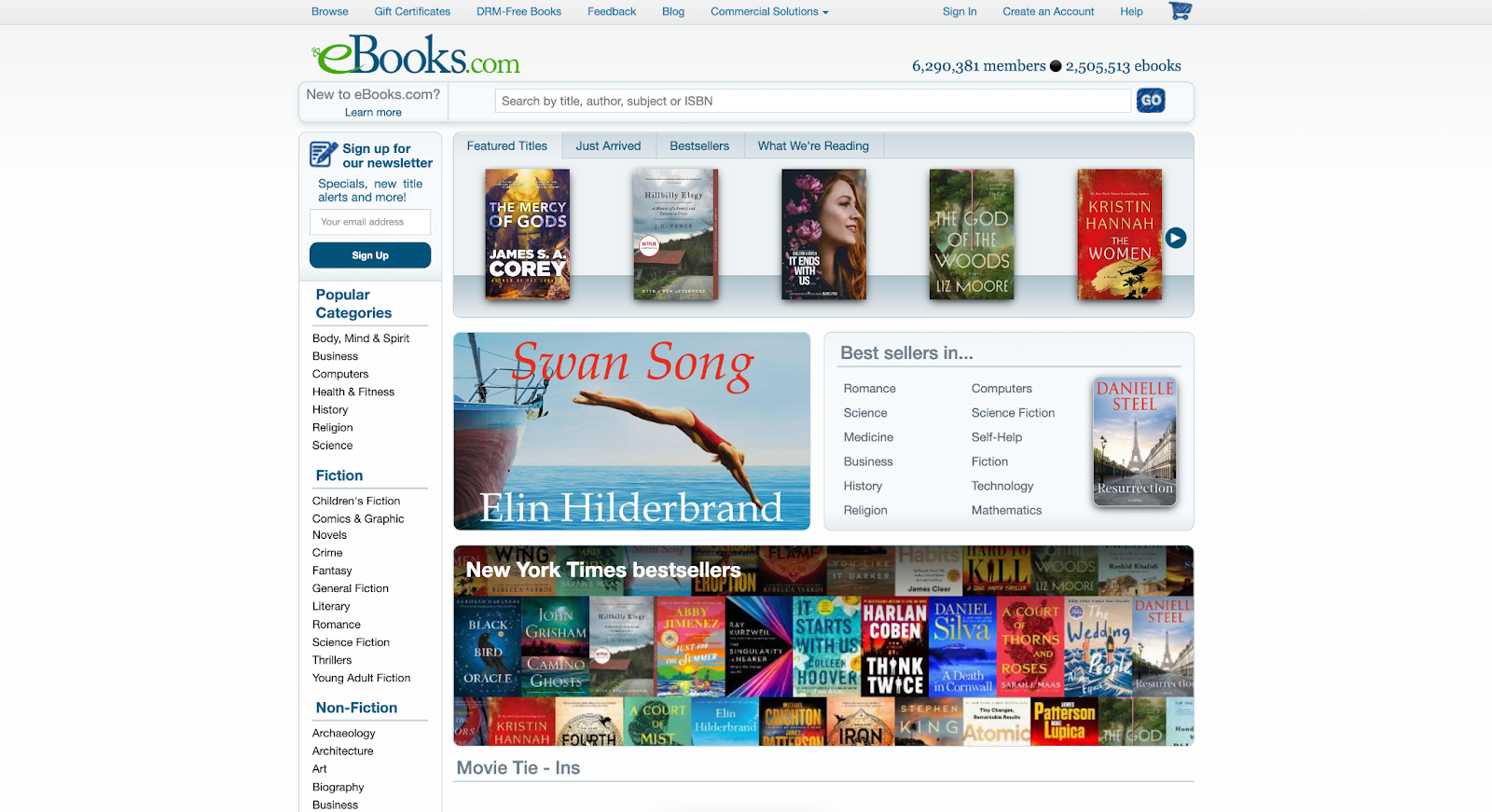Open Gift Certificates in top navigation
Viewport: 1492px width, 812px height.
click(x=412, y=11)
